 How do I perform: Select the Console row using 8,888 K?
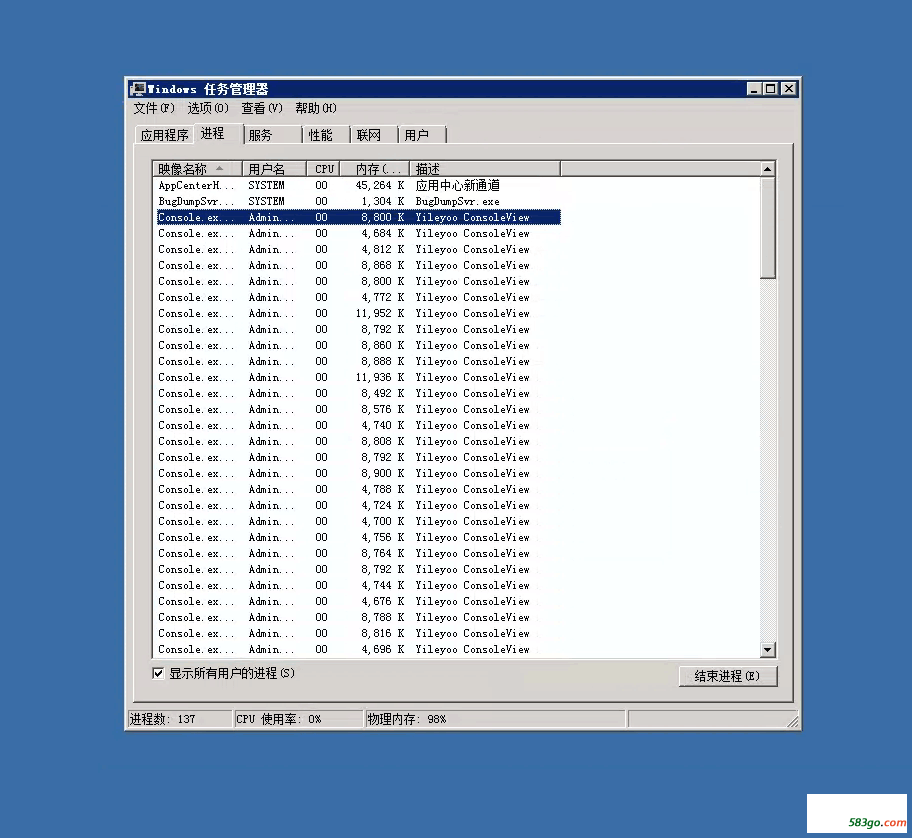pyautogui.click(x=359, y=361)
